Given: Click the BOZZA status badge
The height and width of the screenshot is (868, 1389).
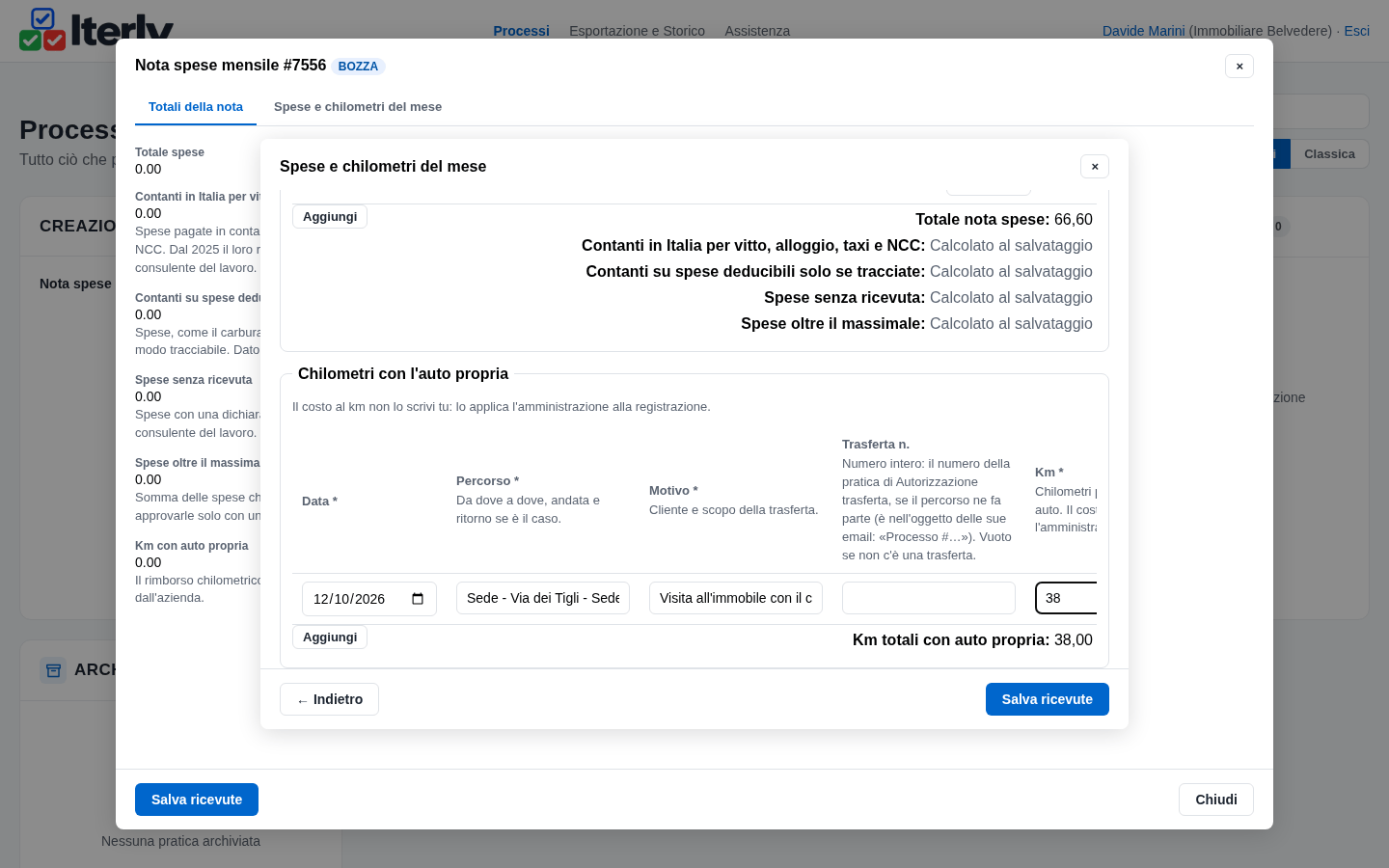Looking at the screenshot, I should click(x=358, y=67).
